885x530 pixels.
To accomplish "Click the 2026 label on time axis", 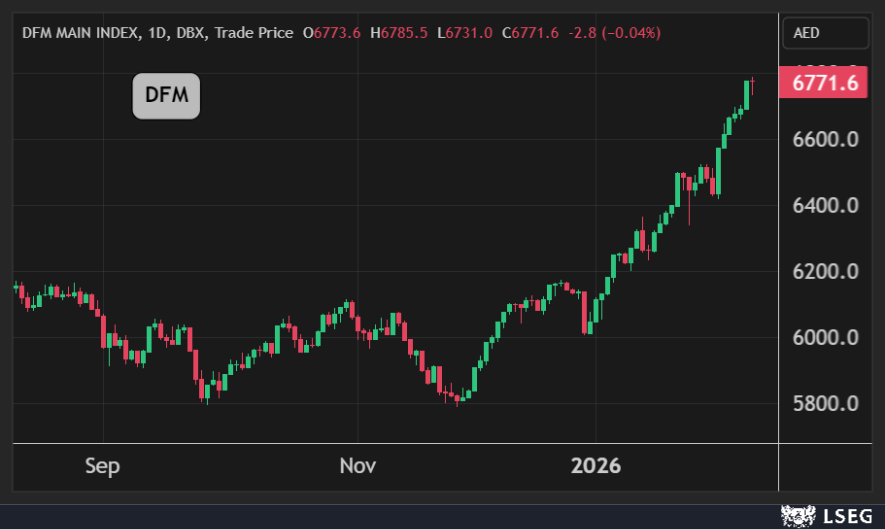I will [x=595, y=466].
